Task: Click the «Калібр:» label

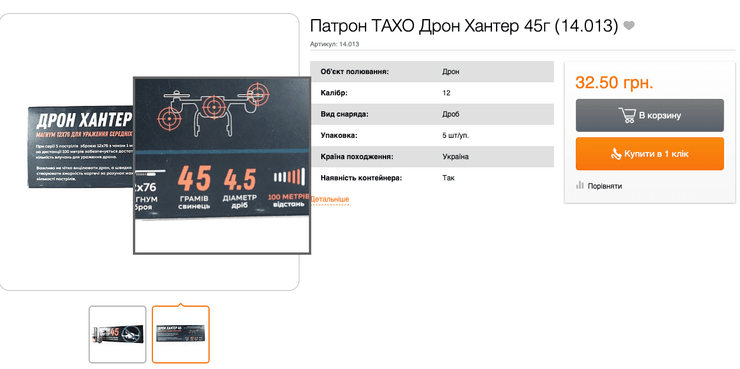Action: tap(334, 93)
